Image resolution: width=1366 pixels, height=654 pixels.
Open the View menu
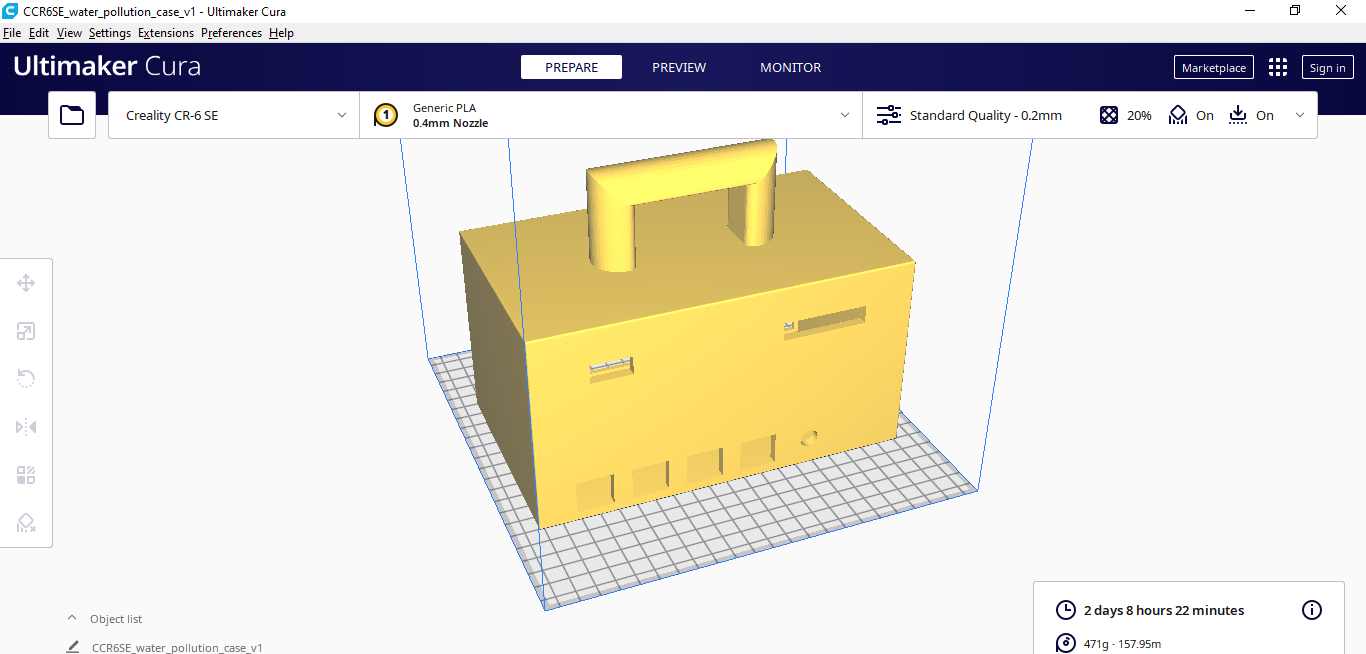click(x=69, y=33)
